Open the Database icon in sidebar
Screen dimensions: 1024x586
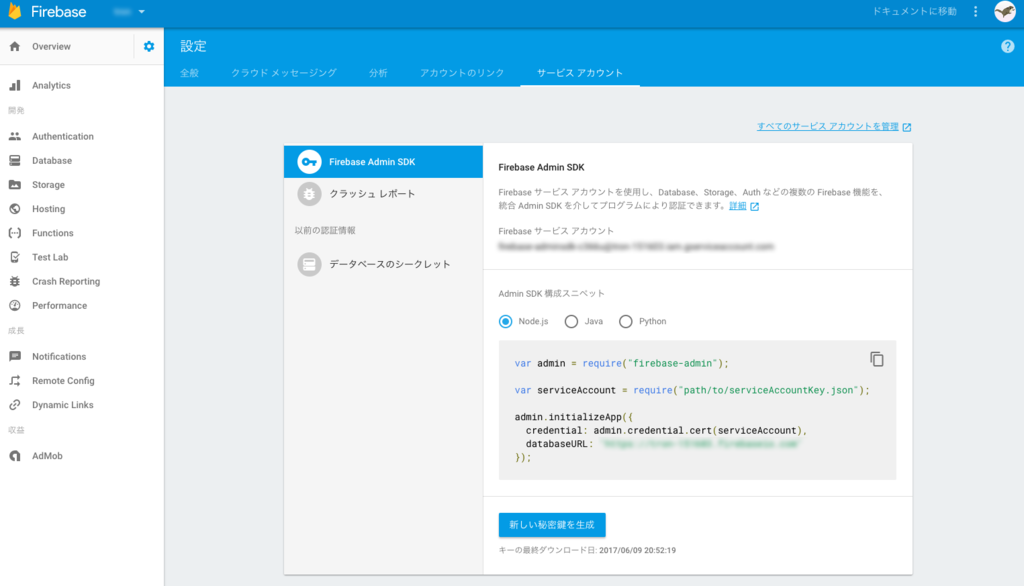14,161
